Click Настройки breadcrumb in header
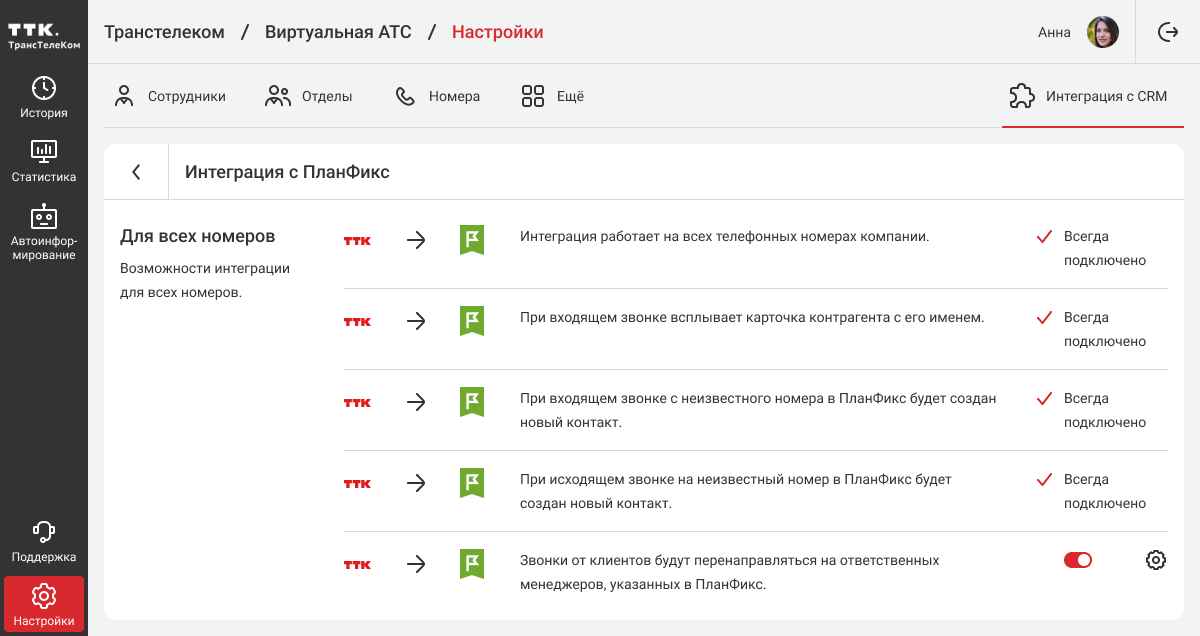 point(497,32)
